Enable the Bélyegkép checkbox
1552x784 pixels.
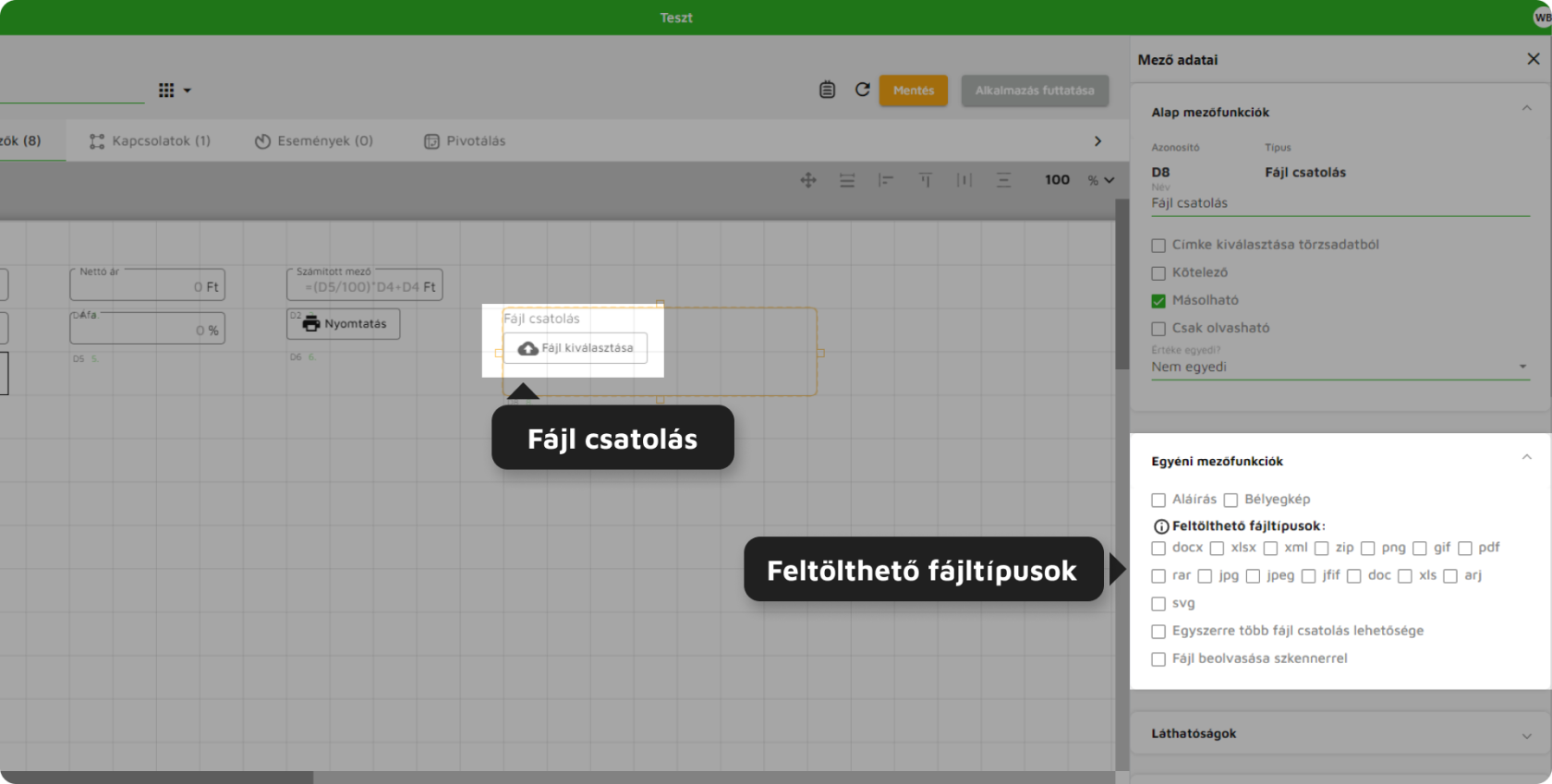click(1231, 501)
